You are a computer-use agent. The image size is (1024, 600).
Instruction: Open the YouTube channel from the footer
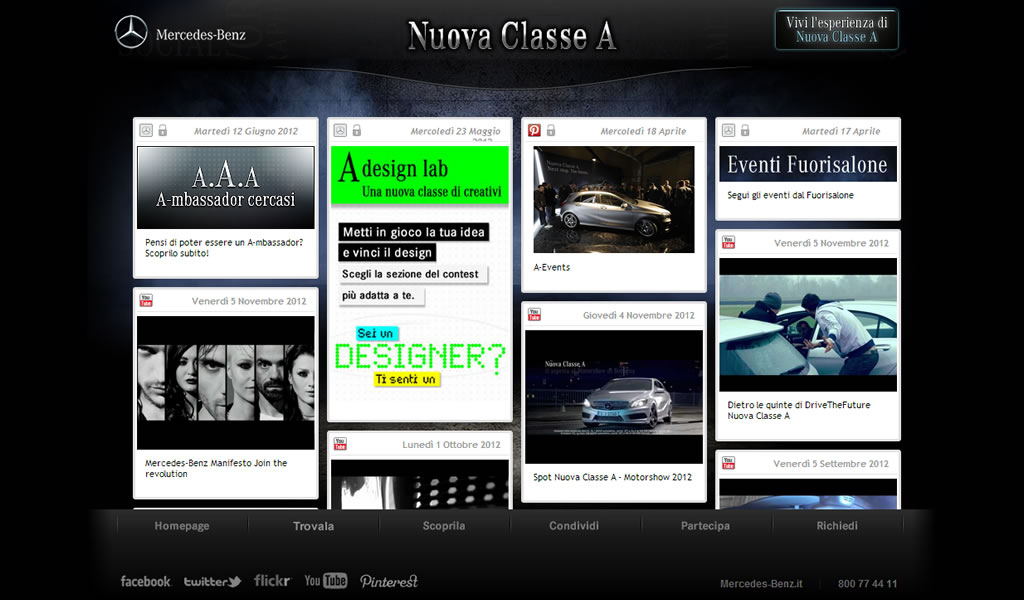pyautogui.click(x=325, y=580)
